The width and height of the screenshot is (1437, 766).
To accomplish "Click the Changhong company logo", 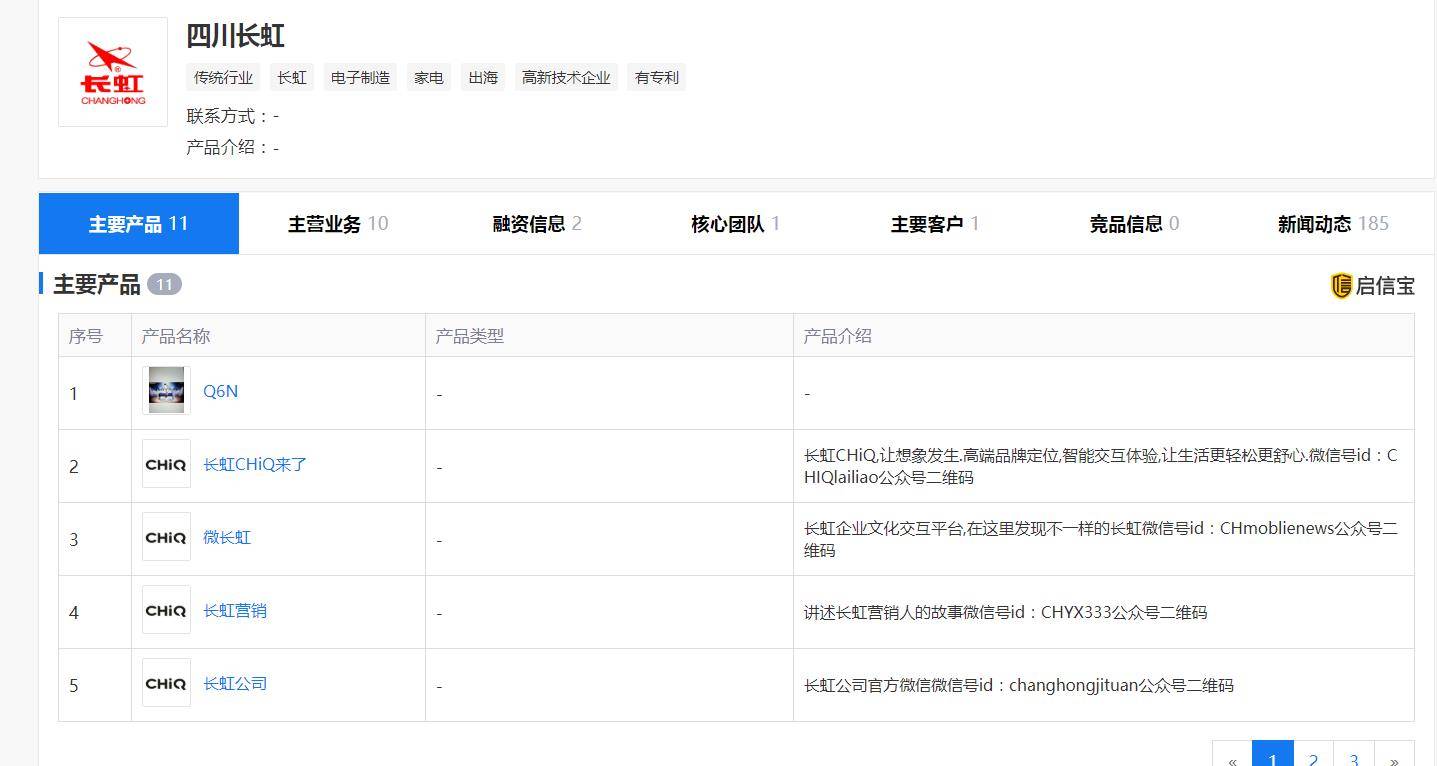I will pyautogui.click(x=111, y=70).
